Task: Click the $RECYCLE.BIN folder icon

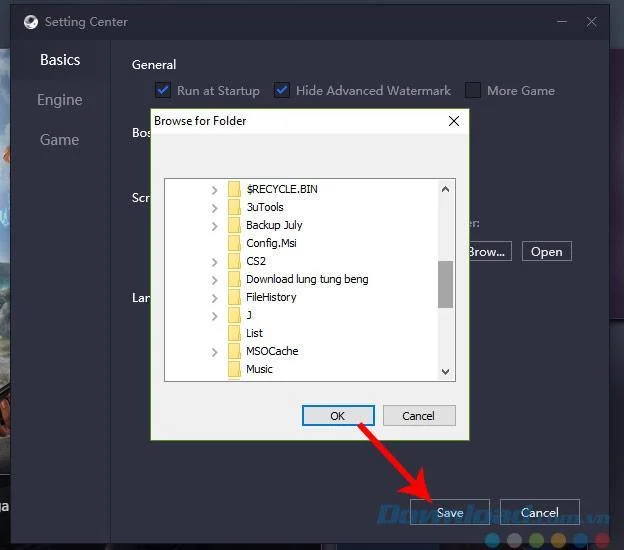Action: pyautogui.click(x=234, y=189)
